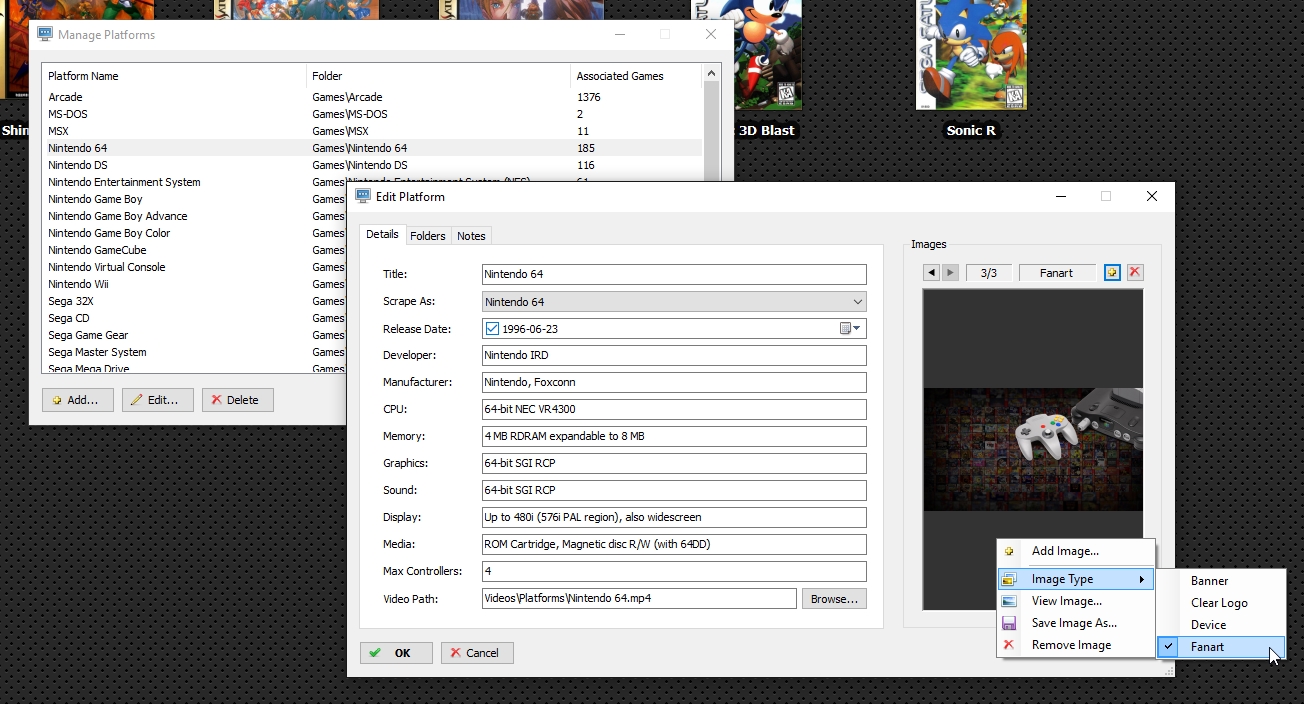
Task: Sort by Folder column header
Action: [438, 76]
